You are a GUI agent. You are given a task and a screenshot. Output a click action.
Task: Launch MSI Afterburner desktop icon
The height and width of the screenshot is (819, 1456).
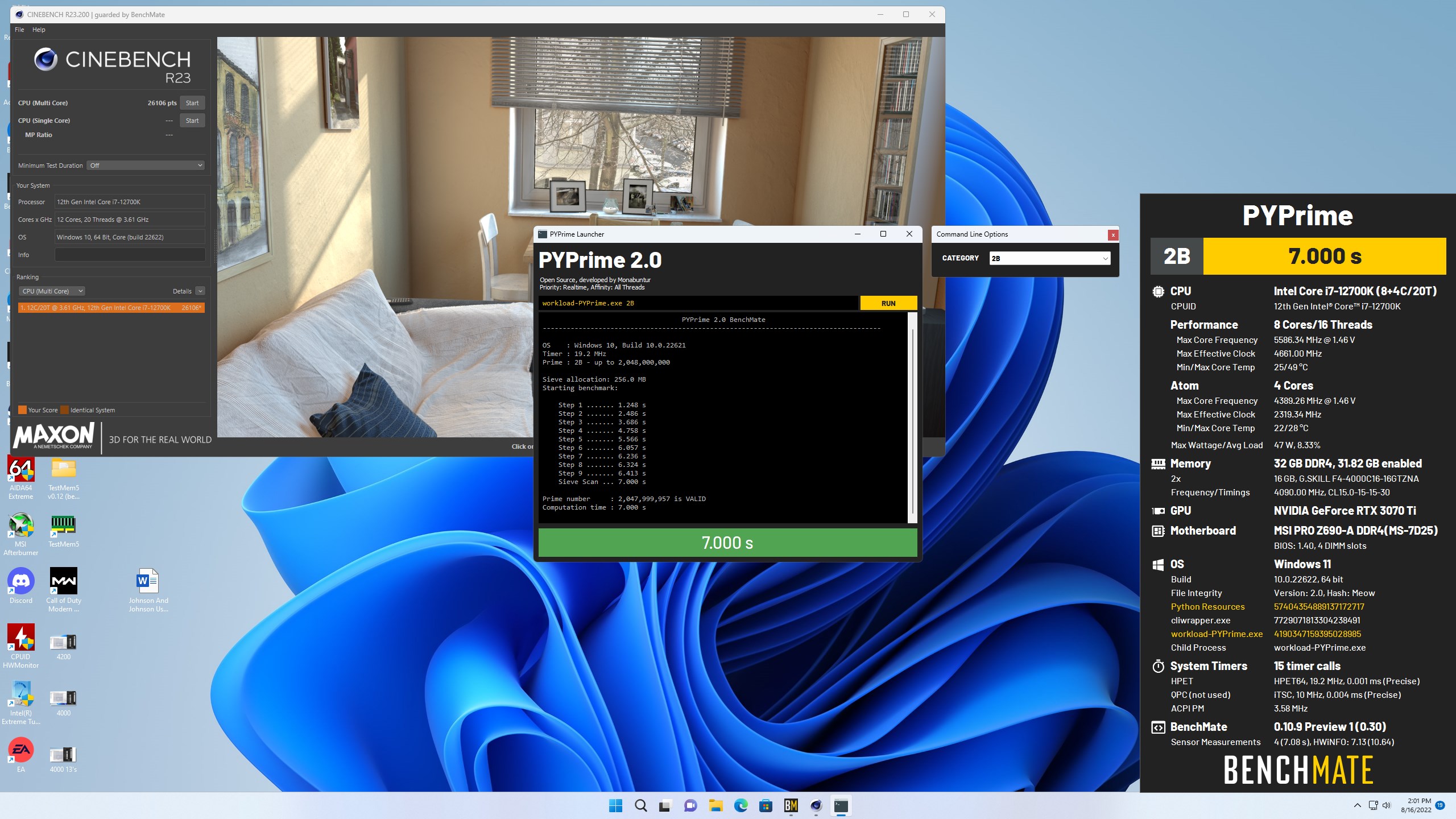[20, 533]
